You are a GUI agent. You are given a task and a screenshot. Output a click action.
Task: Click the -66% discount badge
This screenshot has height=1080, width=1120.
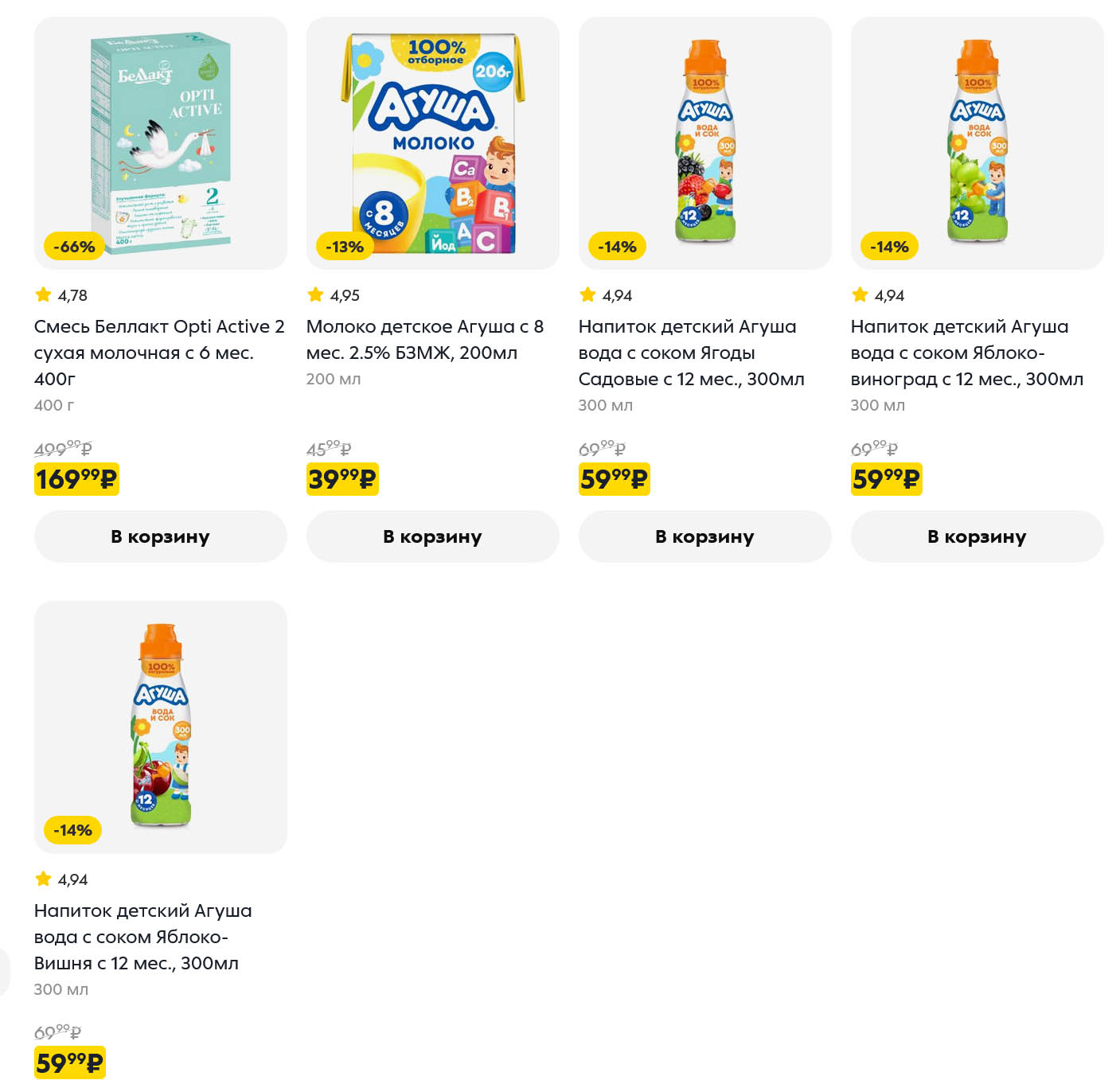[74, 247]
